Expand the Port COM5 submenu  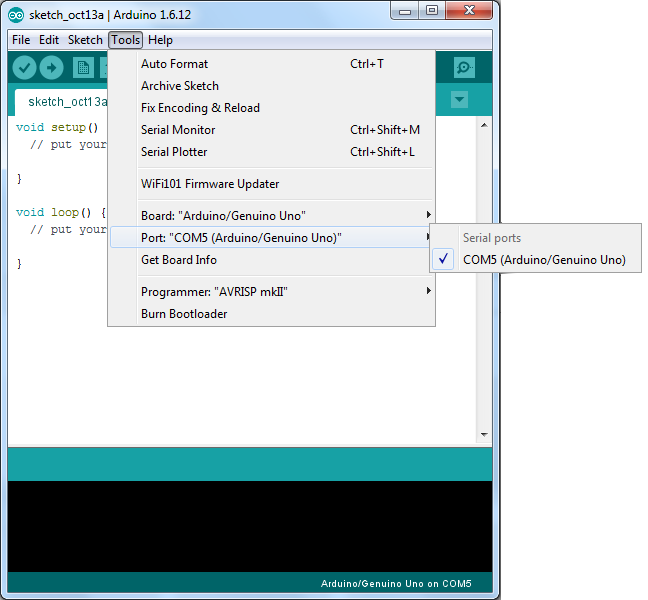click(271, 238)
